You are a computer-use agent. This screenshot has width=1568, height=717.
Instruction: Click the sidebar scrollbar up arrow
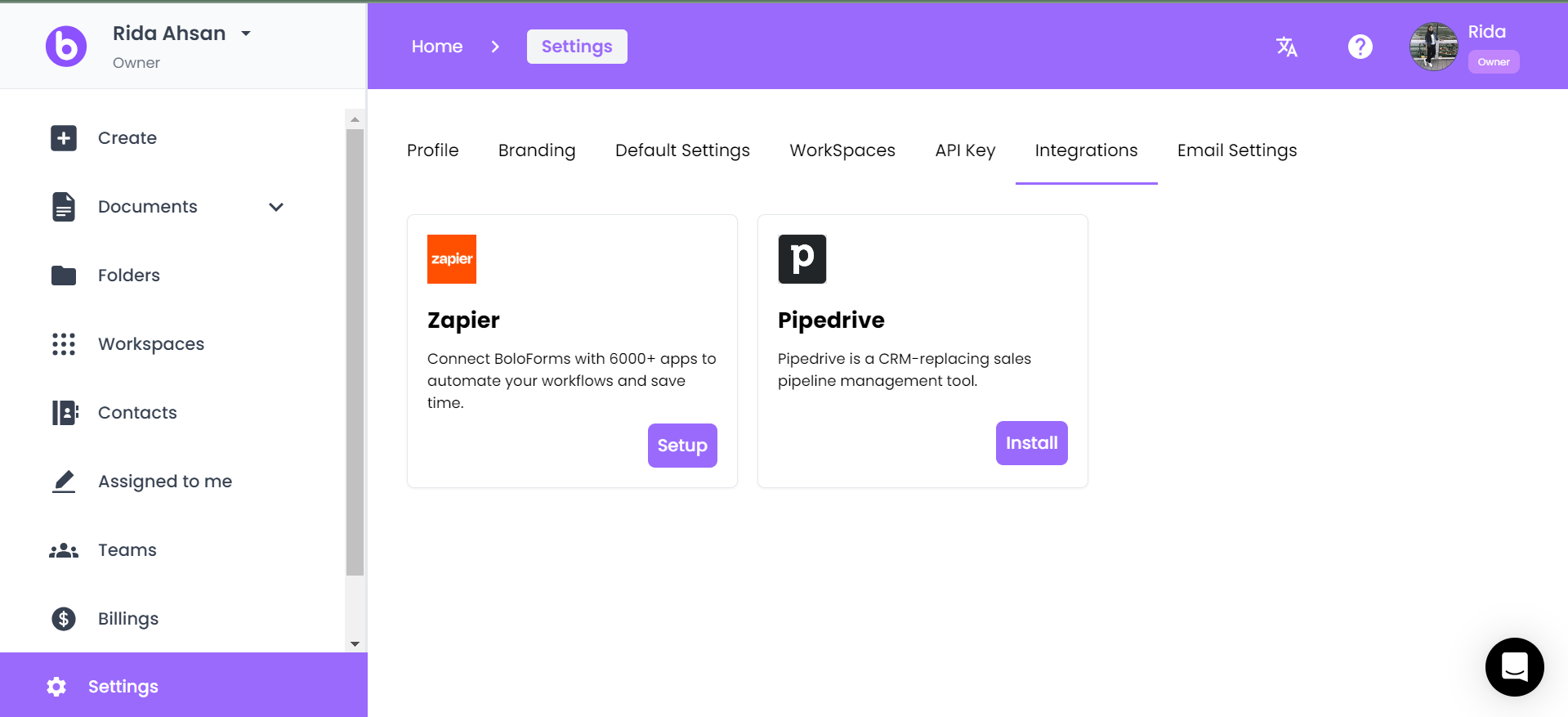[x=355, y=119]
